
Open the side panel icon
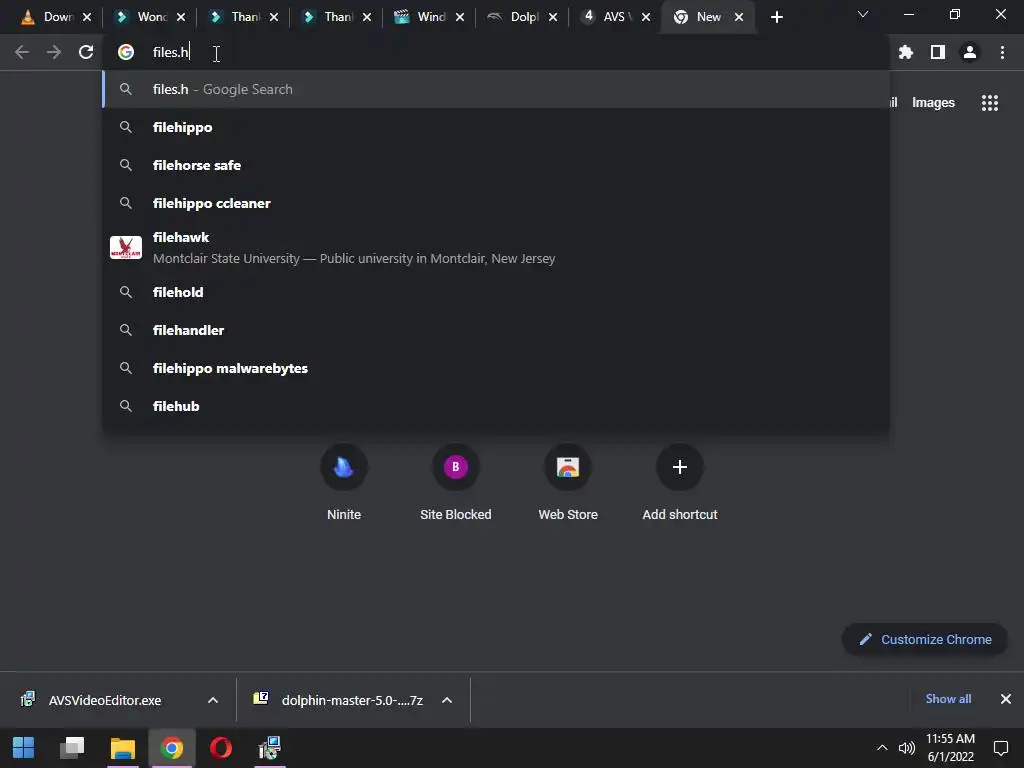pyautogui.click(x=938, y=52)
